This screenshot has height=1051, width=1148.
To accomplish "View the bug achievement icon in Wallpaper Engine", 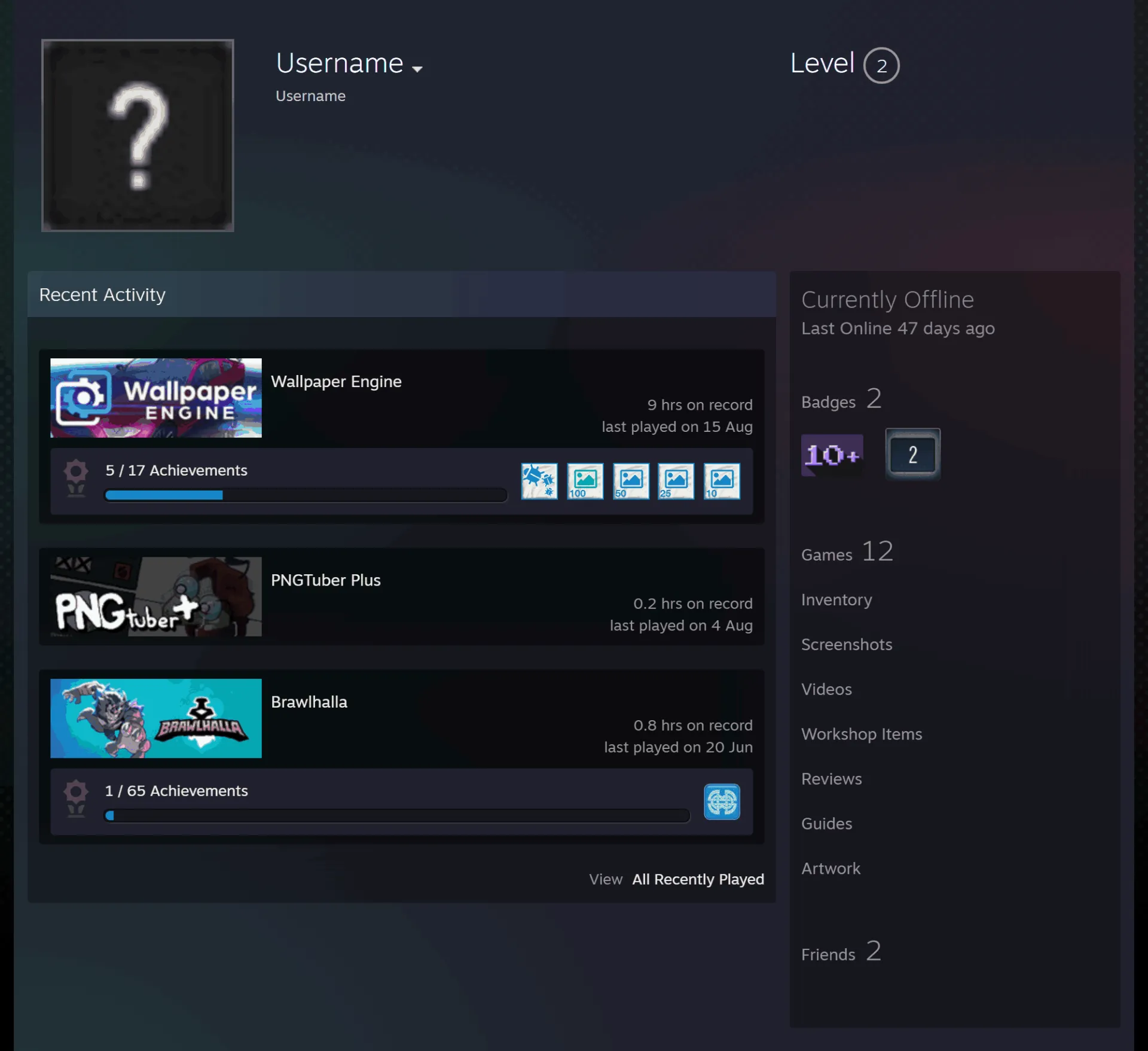I will [539, 481].
